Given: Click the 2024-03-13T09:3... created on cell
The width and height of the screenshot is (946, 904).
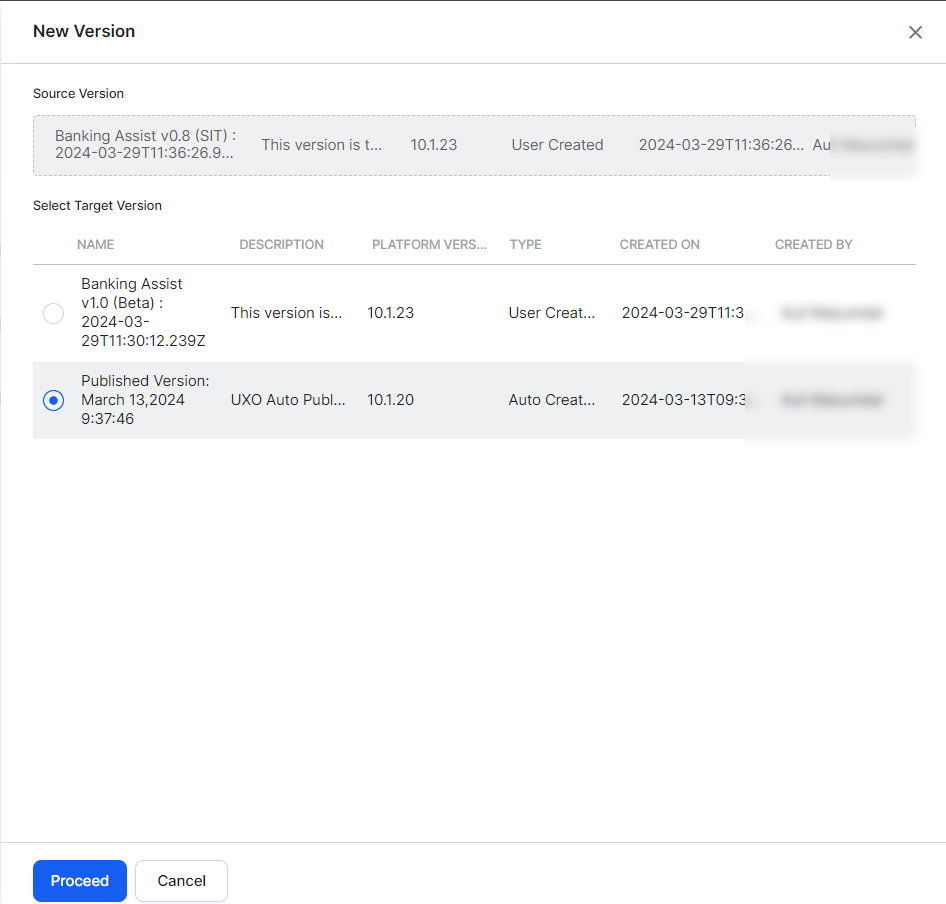Looking at the screenshot, I should [682, 400].
